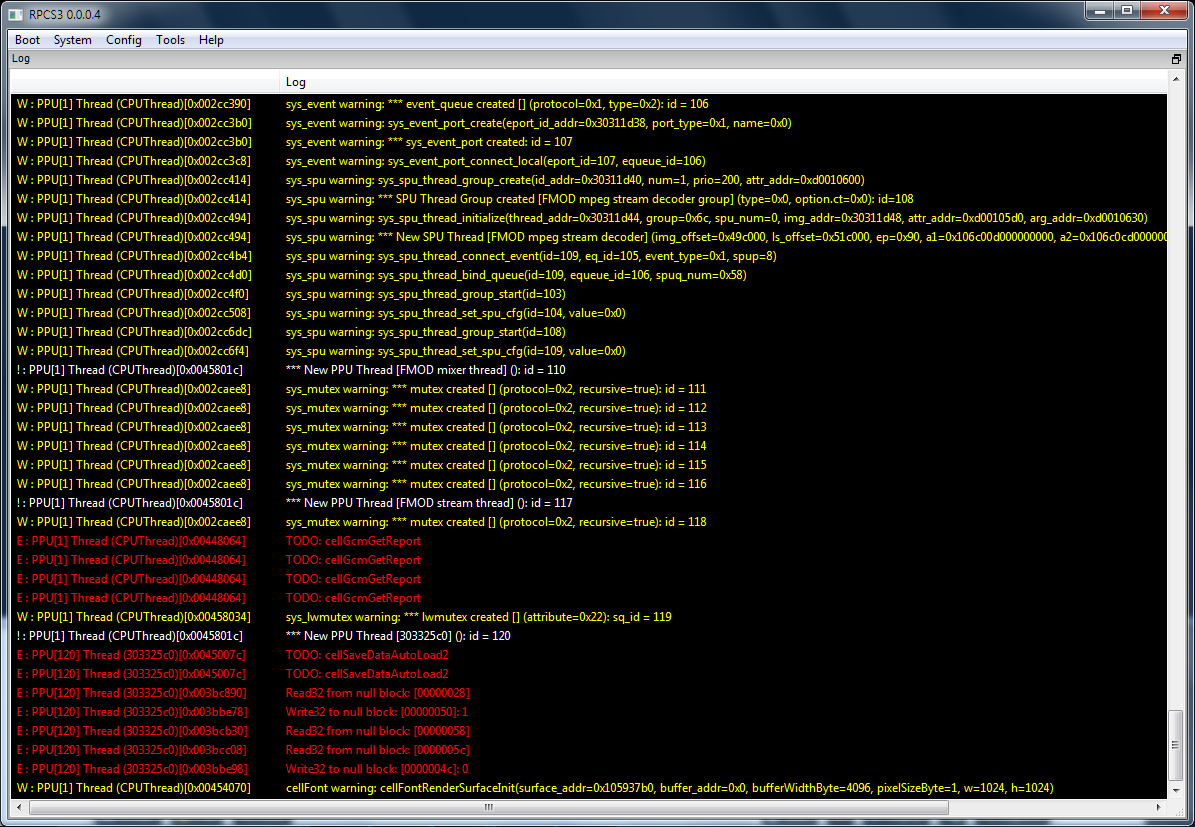This screenshot has width=1195, height=827.
Task: Open the System menu
Action: click(72, 40)
